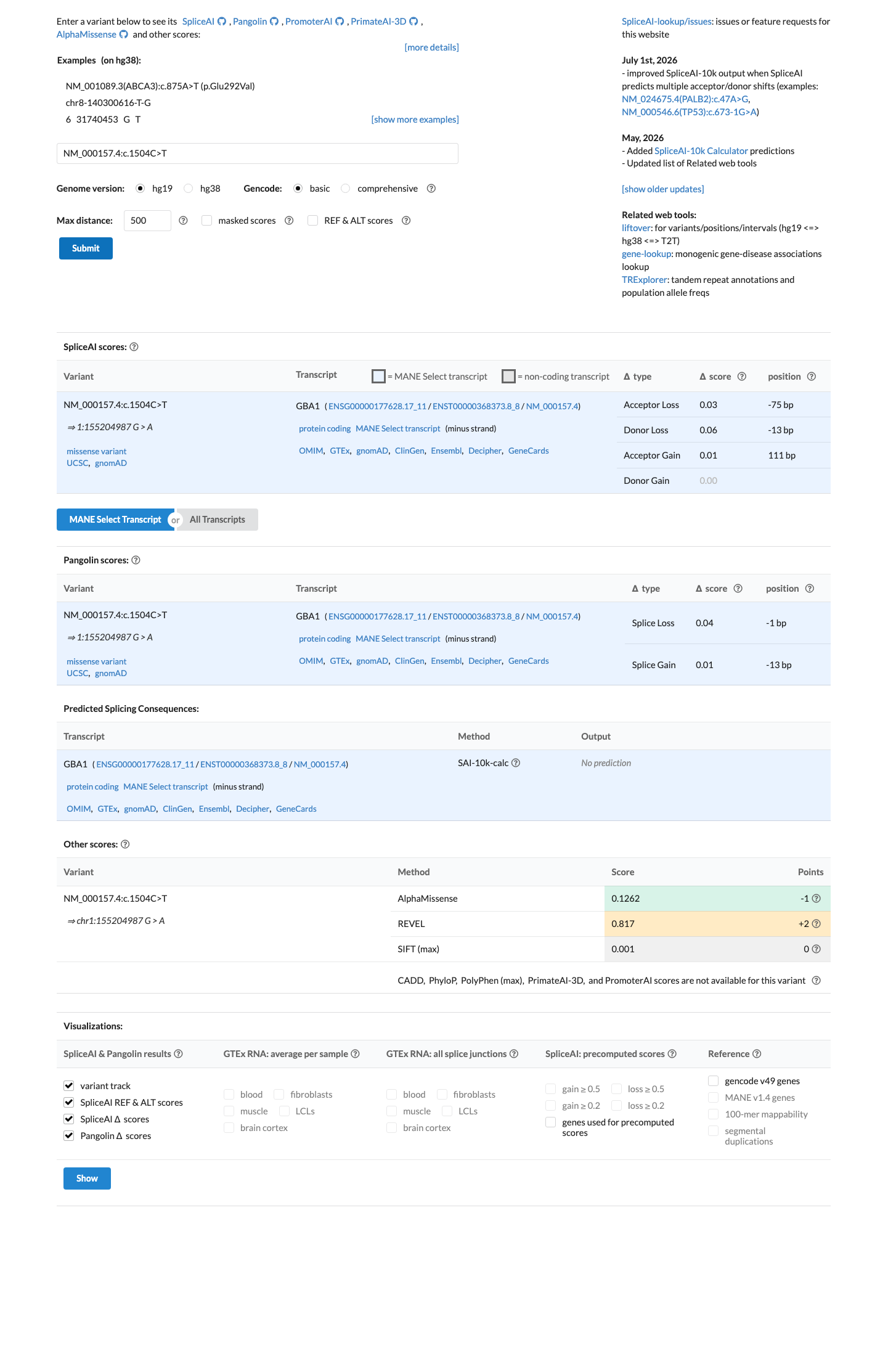Select basic Gencode option
Image resolution: width=896 pixels, height=1356 pixels.
tap(298, 189)
